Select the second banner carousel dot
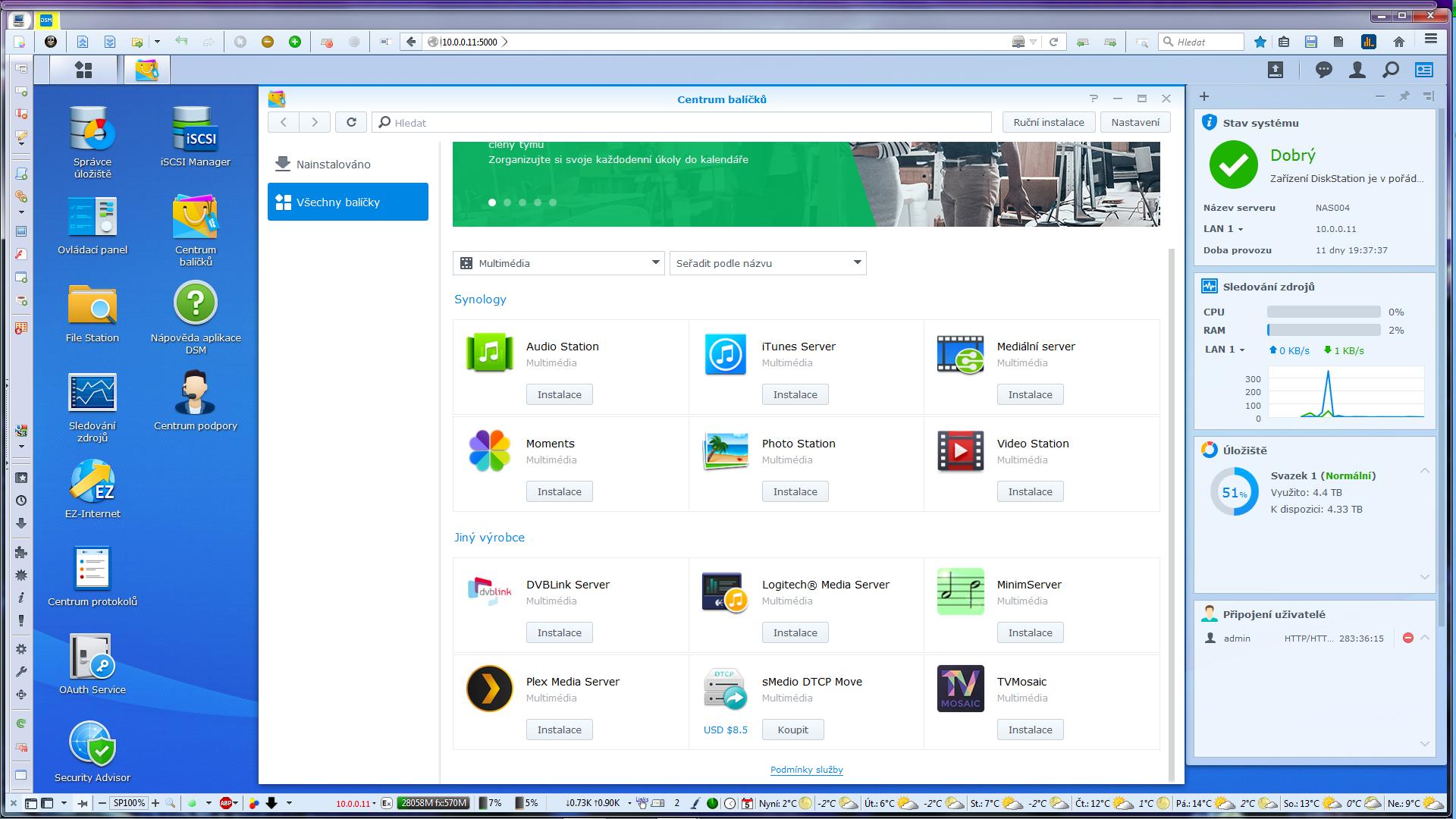This screenshot has height=819, width=1456. [507, 202]
